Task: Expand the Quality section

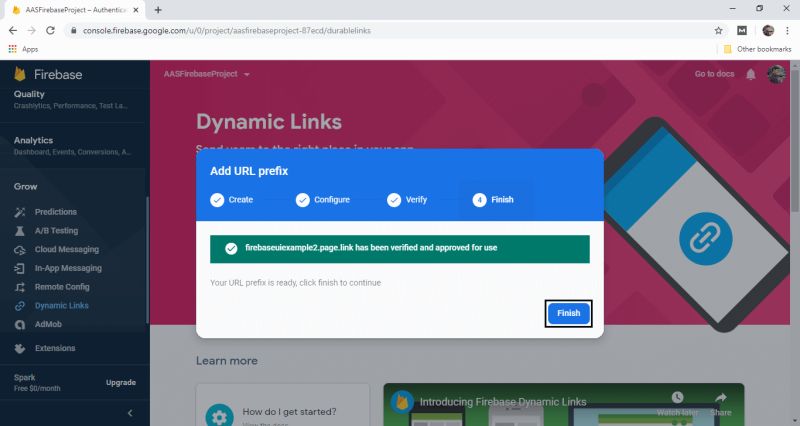Action: [x=71, y=99]
